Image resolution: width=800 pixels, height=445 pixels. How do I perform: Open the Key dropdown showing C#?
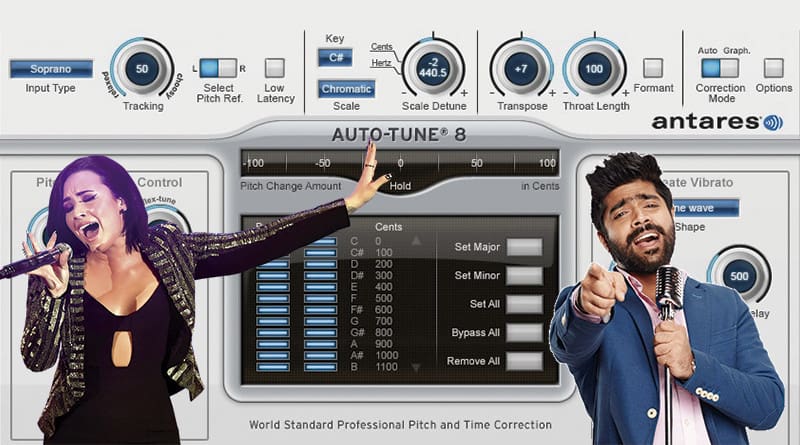click(335, 58)
